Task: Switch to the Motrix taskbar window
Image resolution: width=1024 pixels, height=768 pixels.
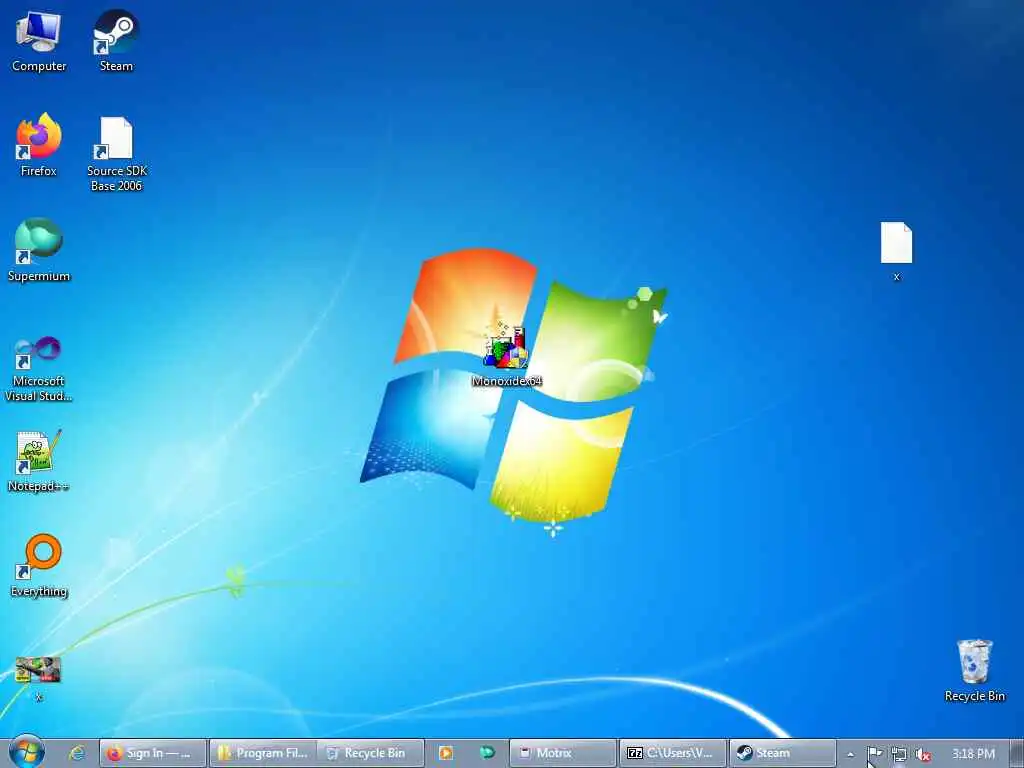Action: (x=563, y=753)
